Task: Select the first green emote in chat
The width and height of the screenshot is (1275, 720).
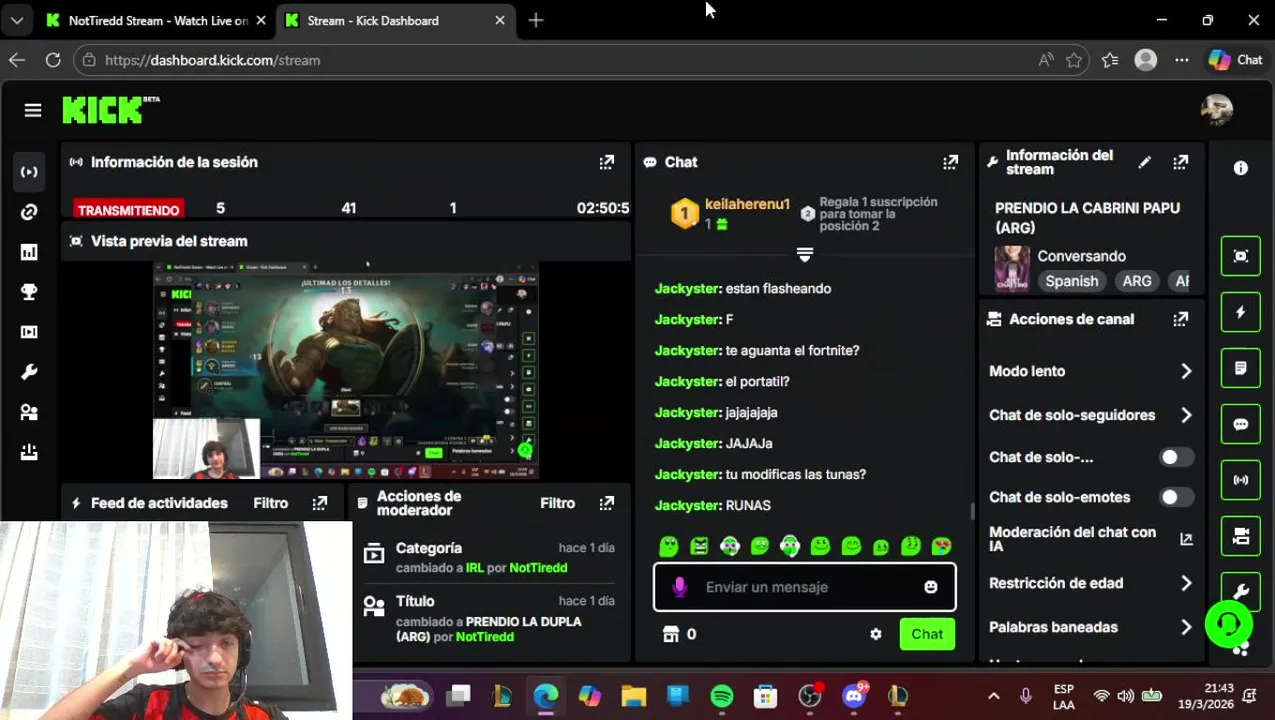Action: tap(669, 546)
